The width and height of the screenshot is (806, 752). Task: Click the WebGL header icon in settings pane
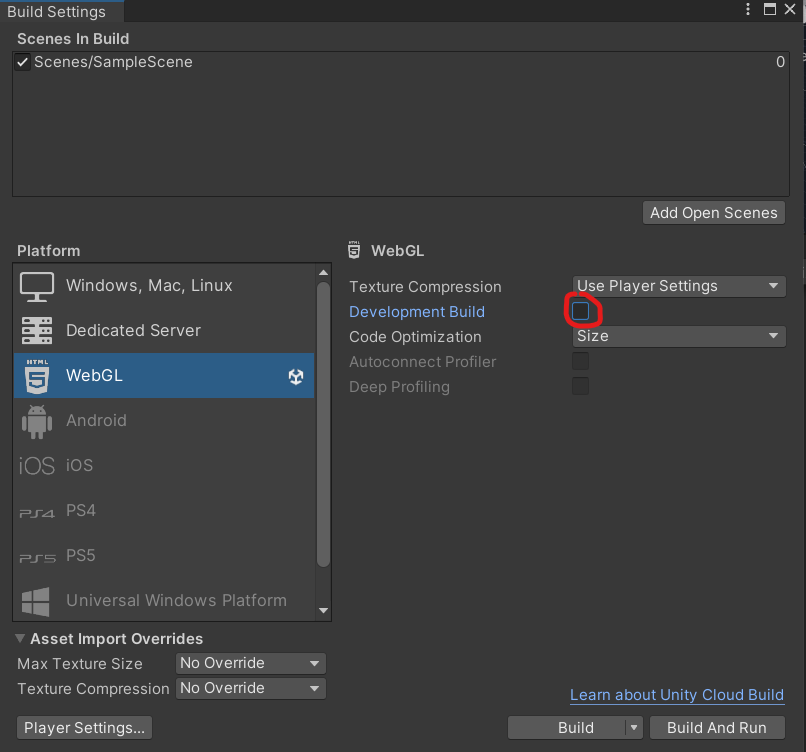coord(354,250)
